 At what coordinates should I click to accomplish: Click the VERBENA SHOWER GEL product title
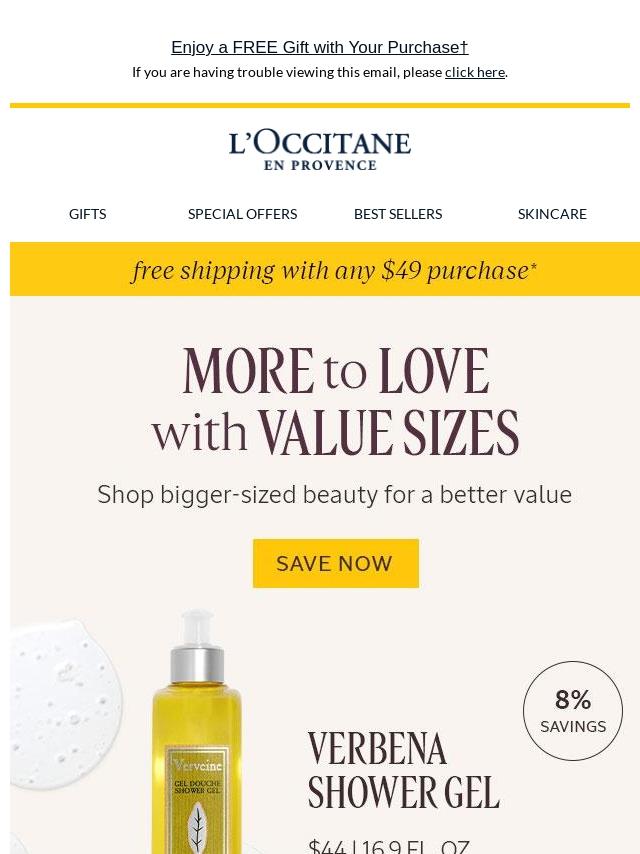click(x=404, y=770)
